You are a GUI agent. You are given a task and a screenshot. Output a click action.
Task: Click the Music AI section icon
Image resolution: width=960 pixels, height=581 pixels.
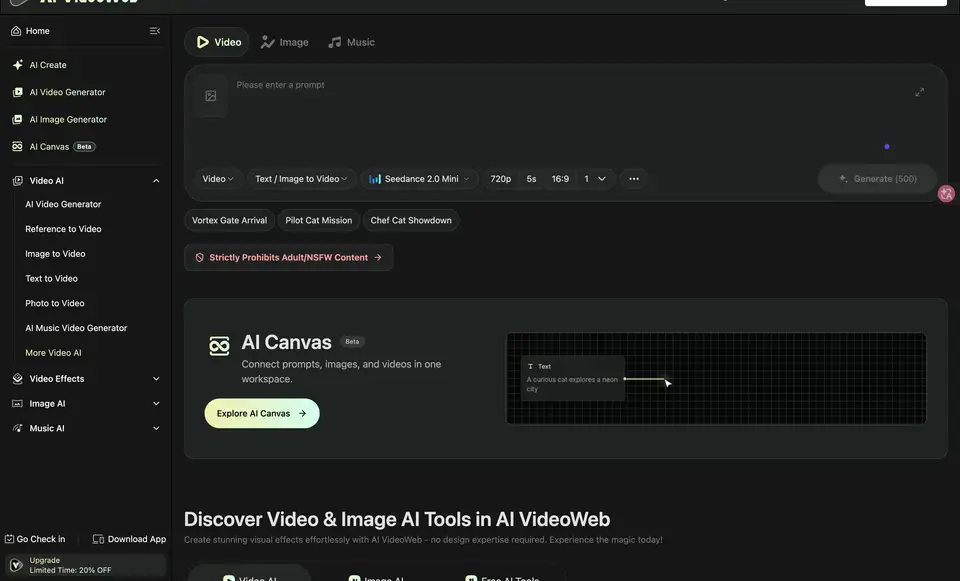17,428
